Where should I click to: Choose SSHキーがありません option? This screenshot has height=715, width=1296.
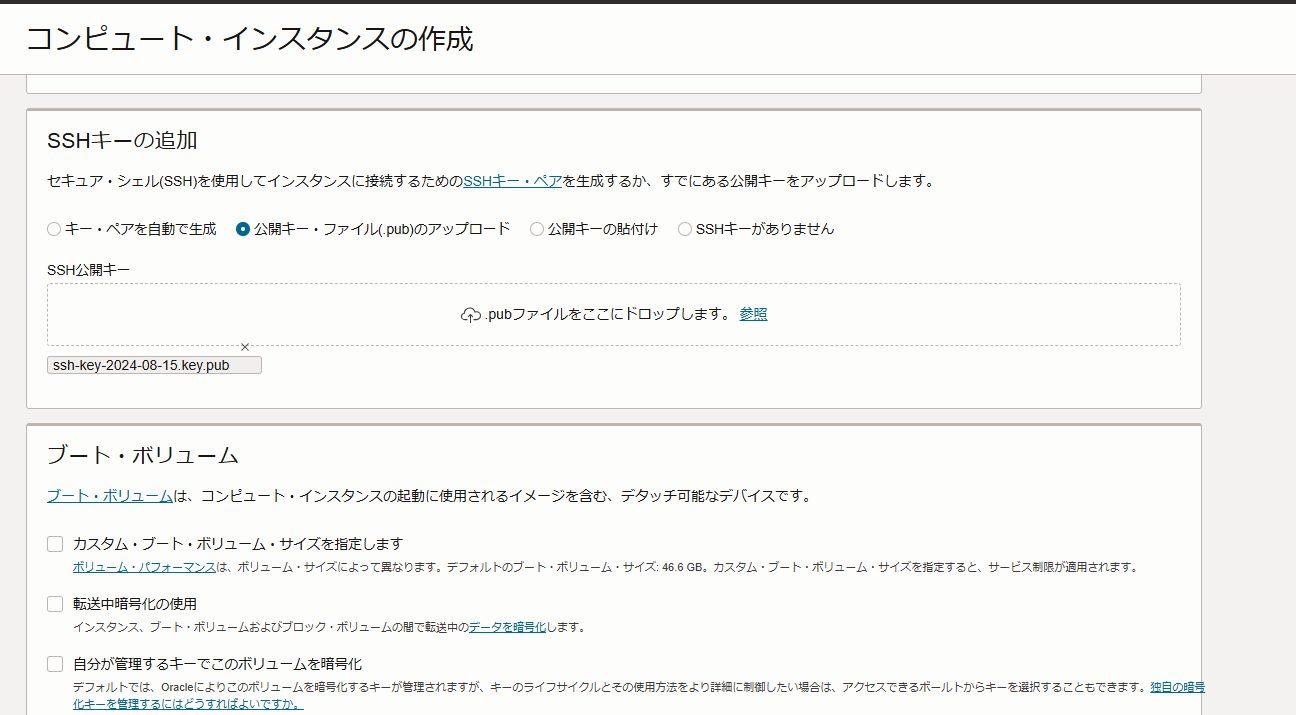[685, 228]
